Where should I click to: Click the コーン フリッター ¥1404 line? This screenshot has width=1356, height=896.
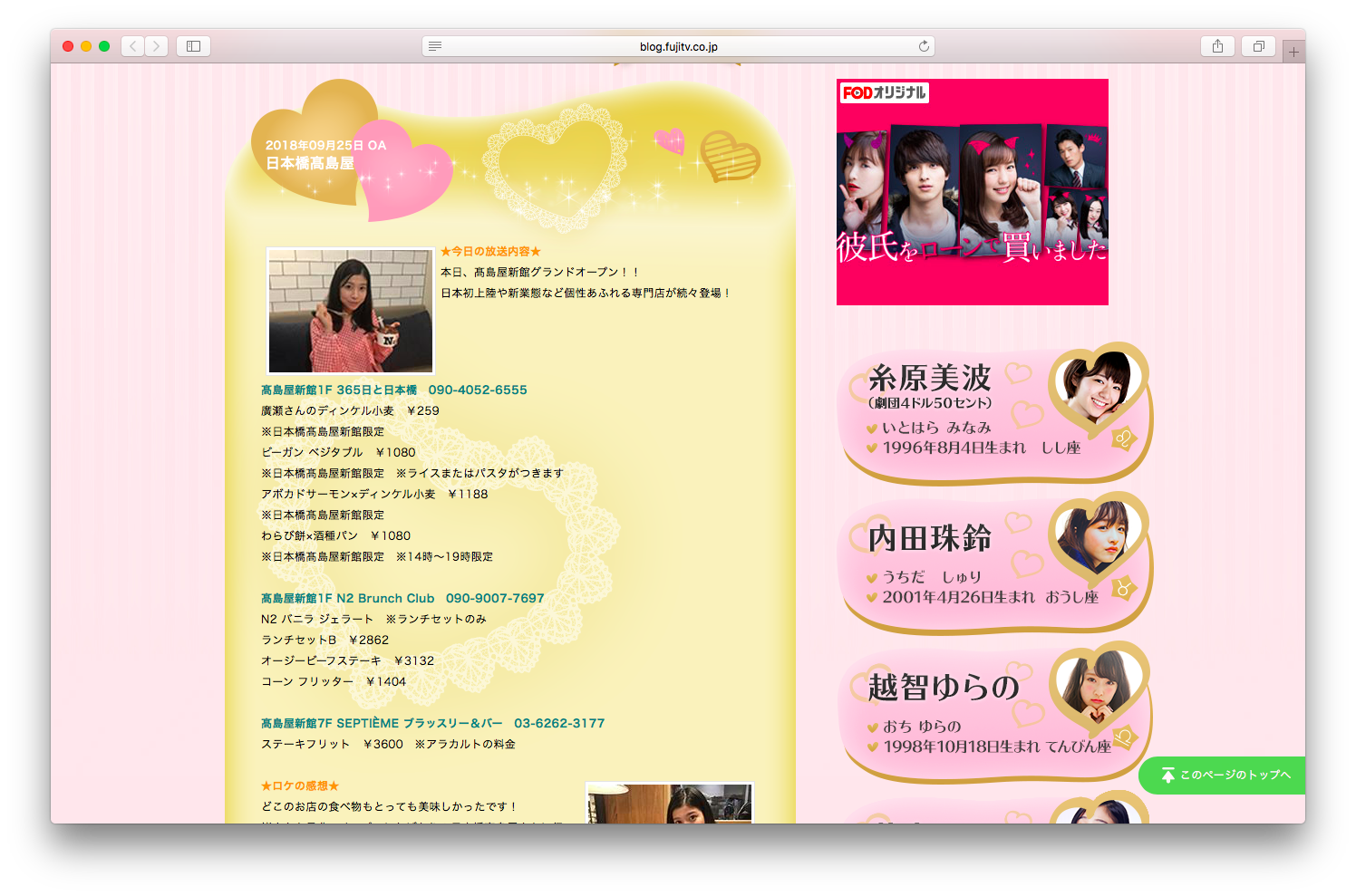coord(334,681)
